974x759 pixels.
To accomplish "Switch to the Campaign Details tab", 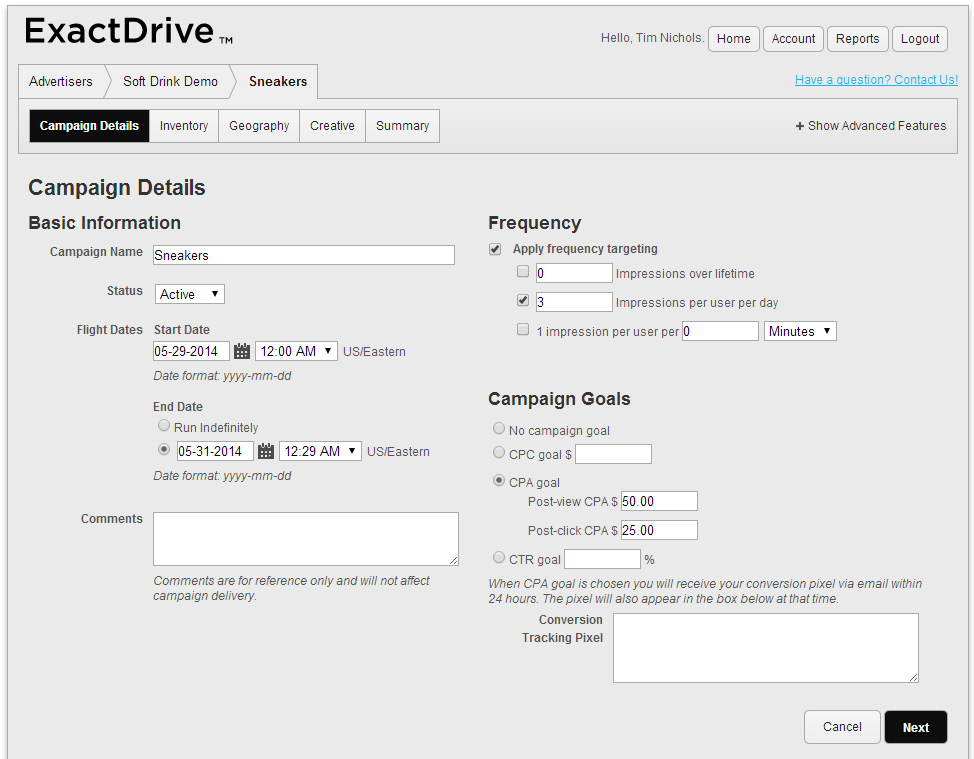I will click(89, 125).
